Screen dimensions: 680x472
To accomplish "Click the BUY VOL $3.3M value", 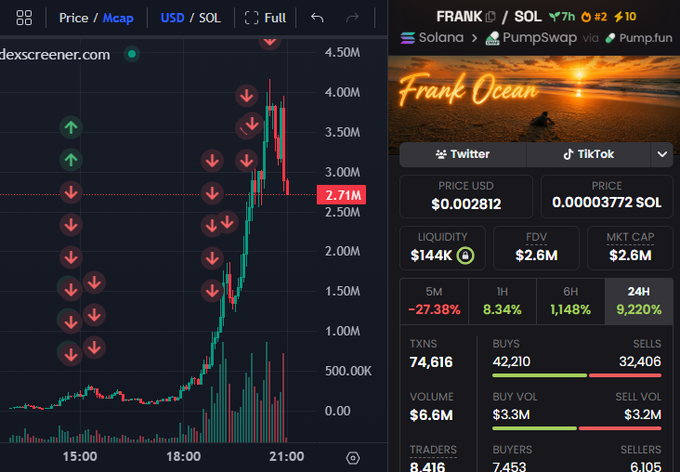I will pyautogui.click(x=511, y=415).
